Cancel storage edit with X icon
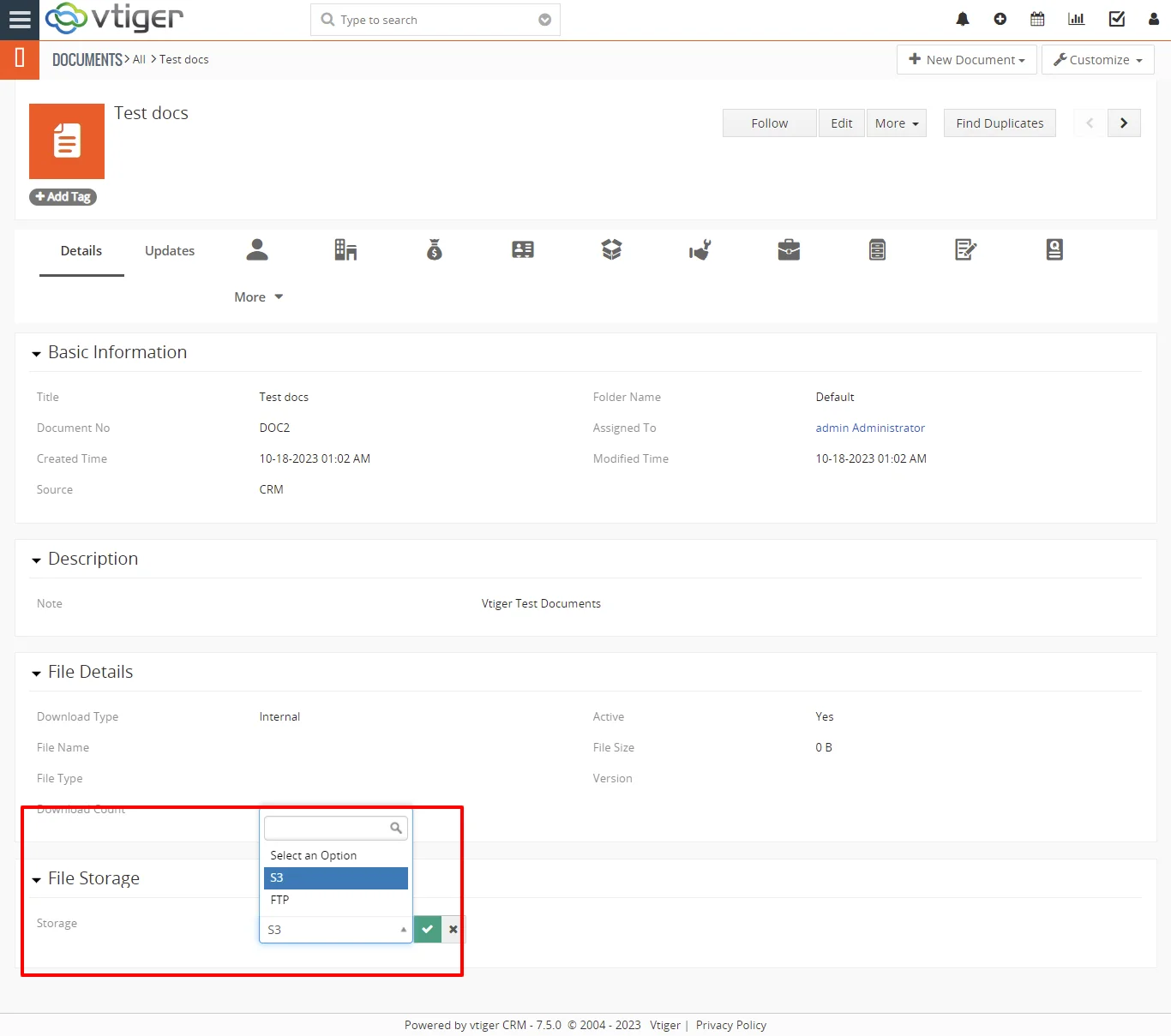Viewport: 1171px width, 1036px height. [453, 929]
